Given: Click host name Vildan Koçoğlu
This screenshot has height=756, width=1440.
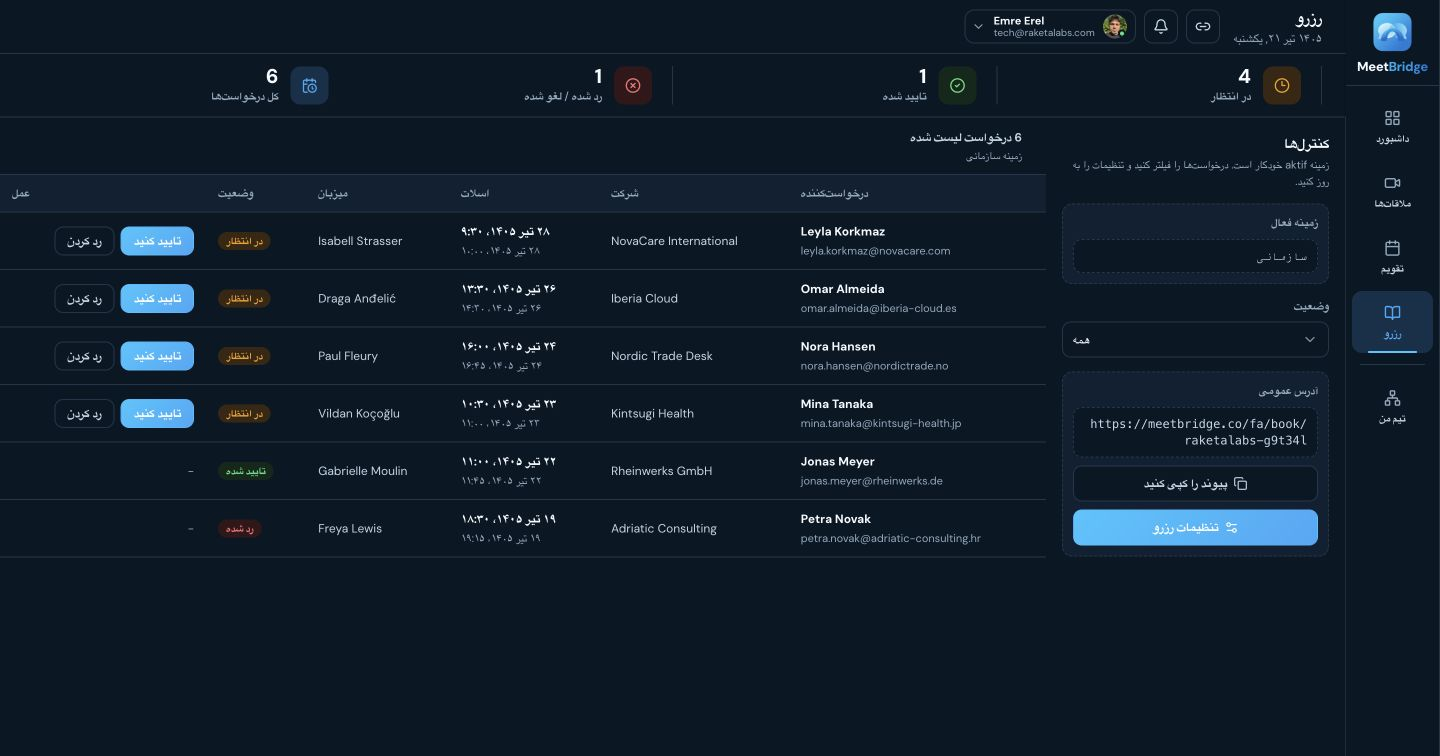Looking at the screenshot, I should coord(359,414).
